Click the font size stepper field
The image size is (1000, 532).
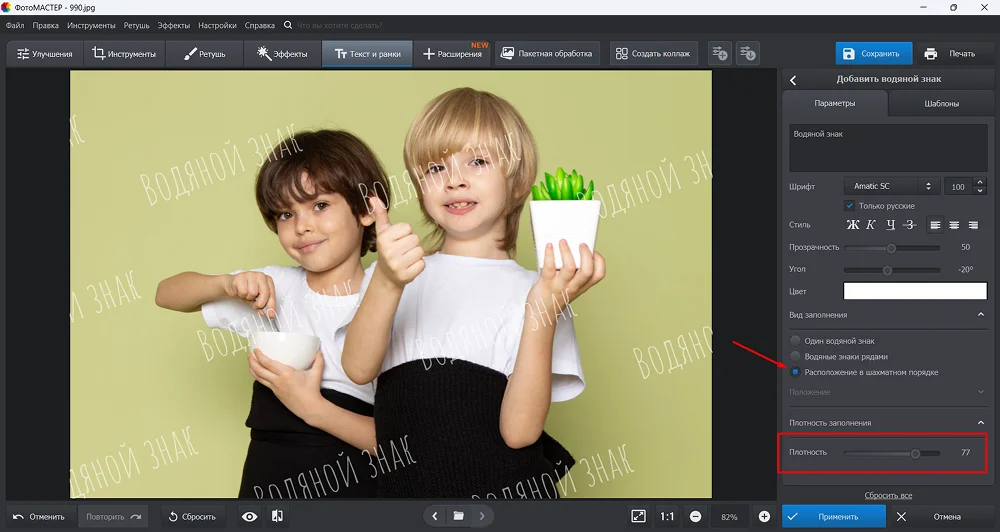(965, 186)
